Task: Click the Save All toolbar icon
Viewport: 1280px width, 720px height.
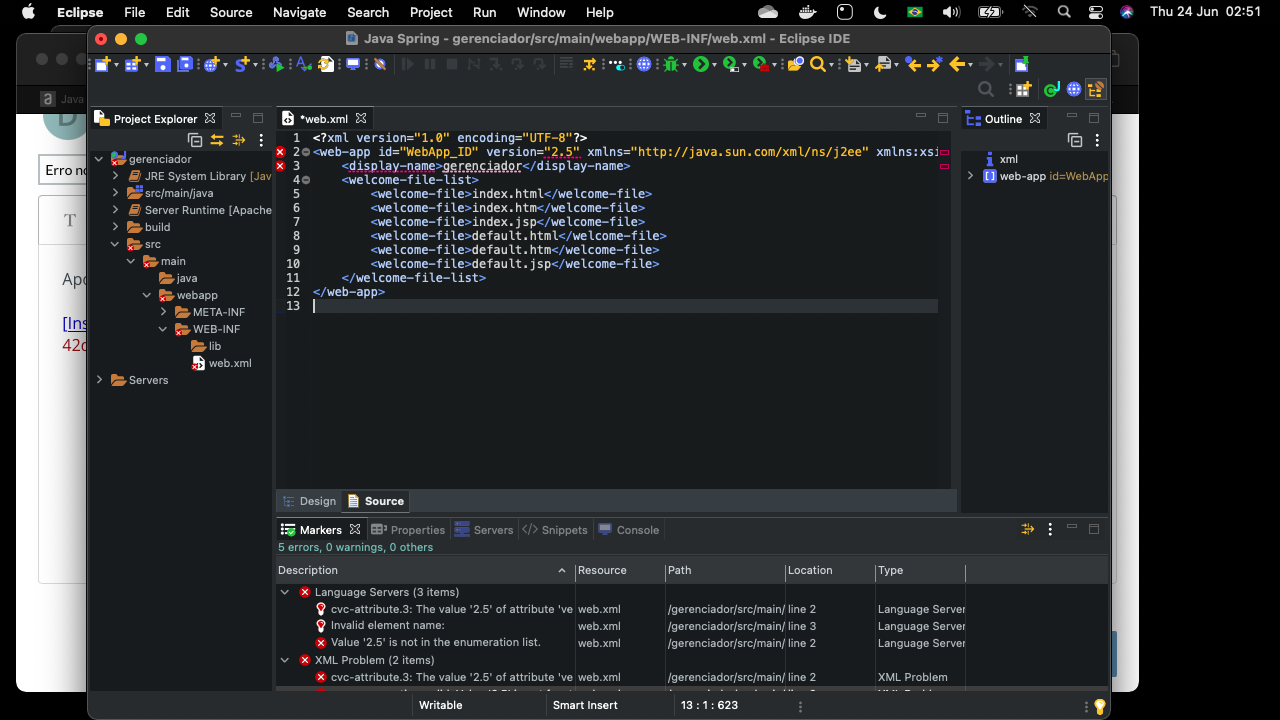Action: click(185, 64)
